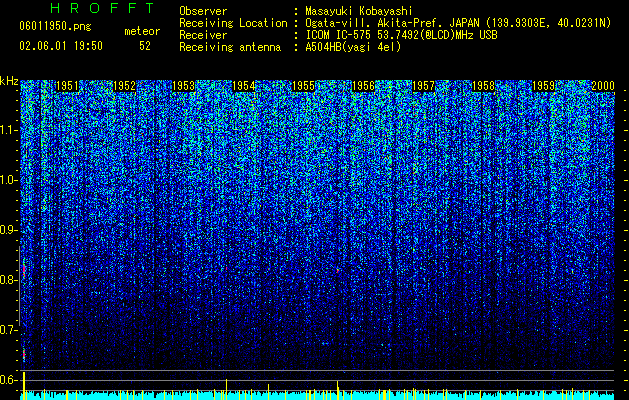629x400 pixels.
Task: Select the ICOM IC-575 53.7492 MHz USB text
Action: click(x=401, y=35)
